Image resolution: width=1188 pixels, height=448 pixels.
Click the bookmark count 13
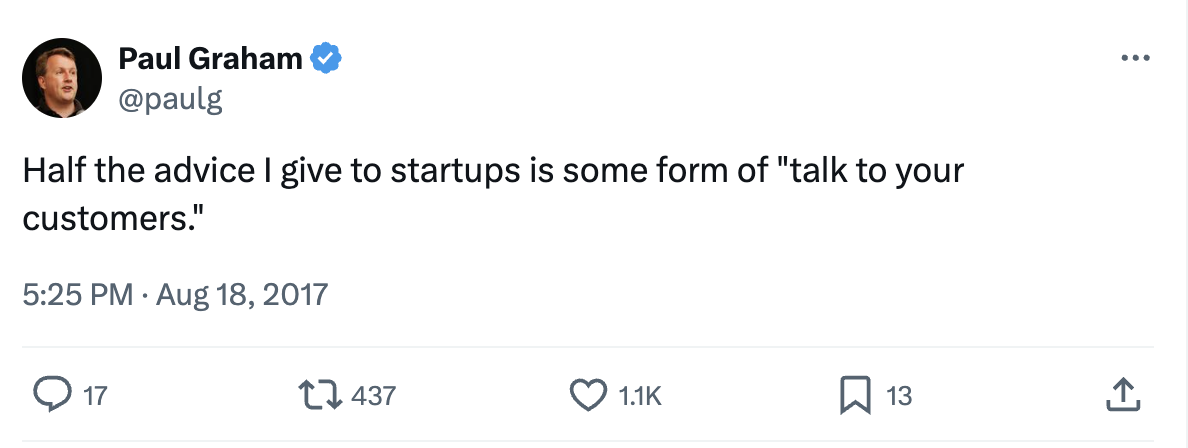pyautogui.click(x=899, y=396)
